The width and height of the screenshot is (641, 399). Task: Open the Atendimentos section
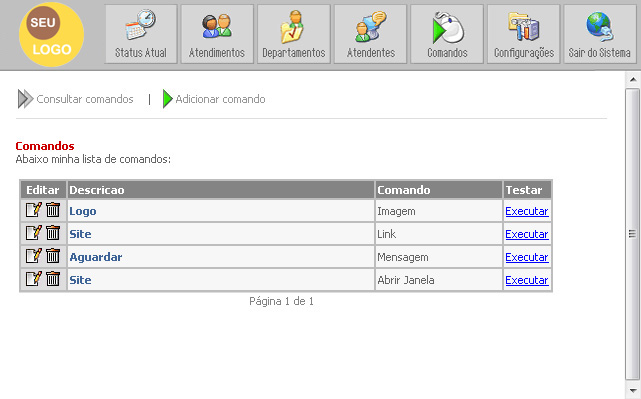(x=217, y=34)
